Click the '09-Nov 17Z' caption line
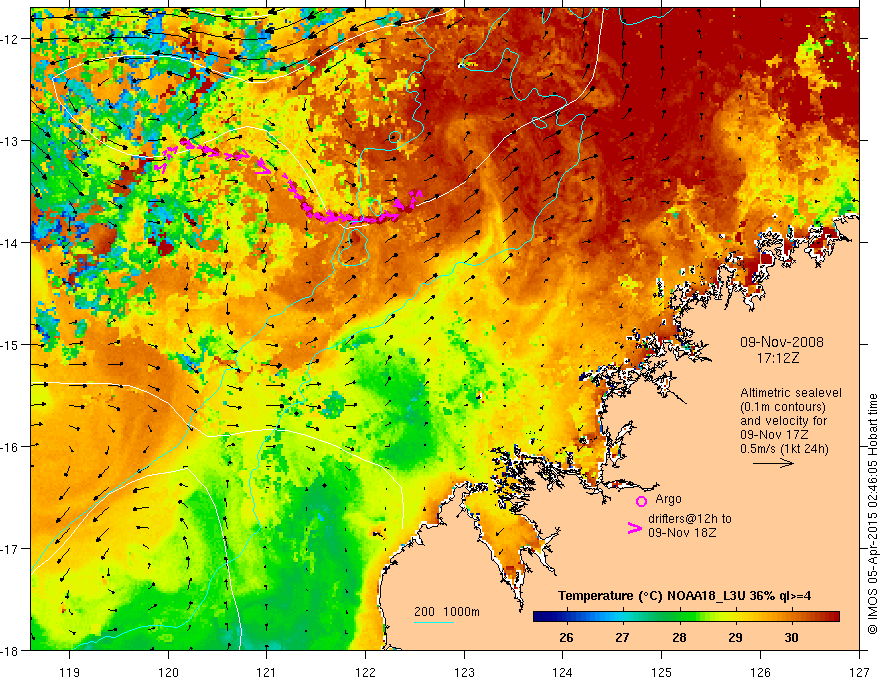This screenshot has height=680, width=880. (x=772, y=435)
